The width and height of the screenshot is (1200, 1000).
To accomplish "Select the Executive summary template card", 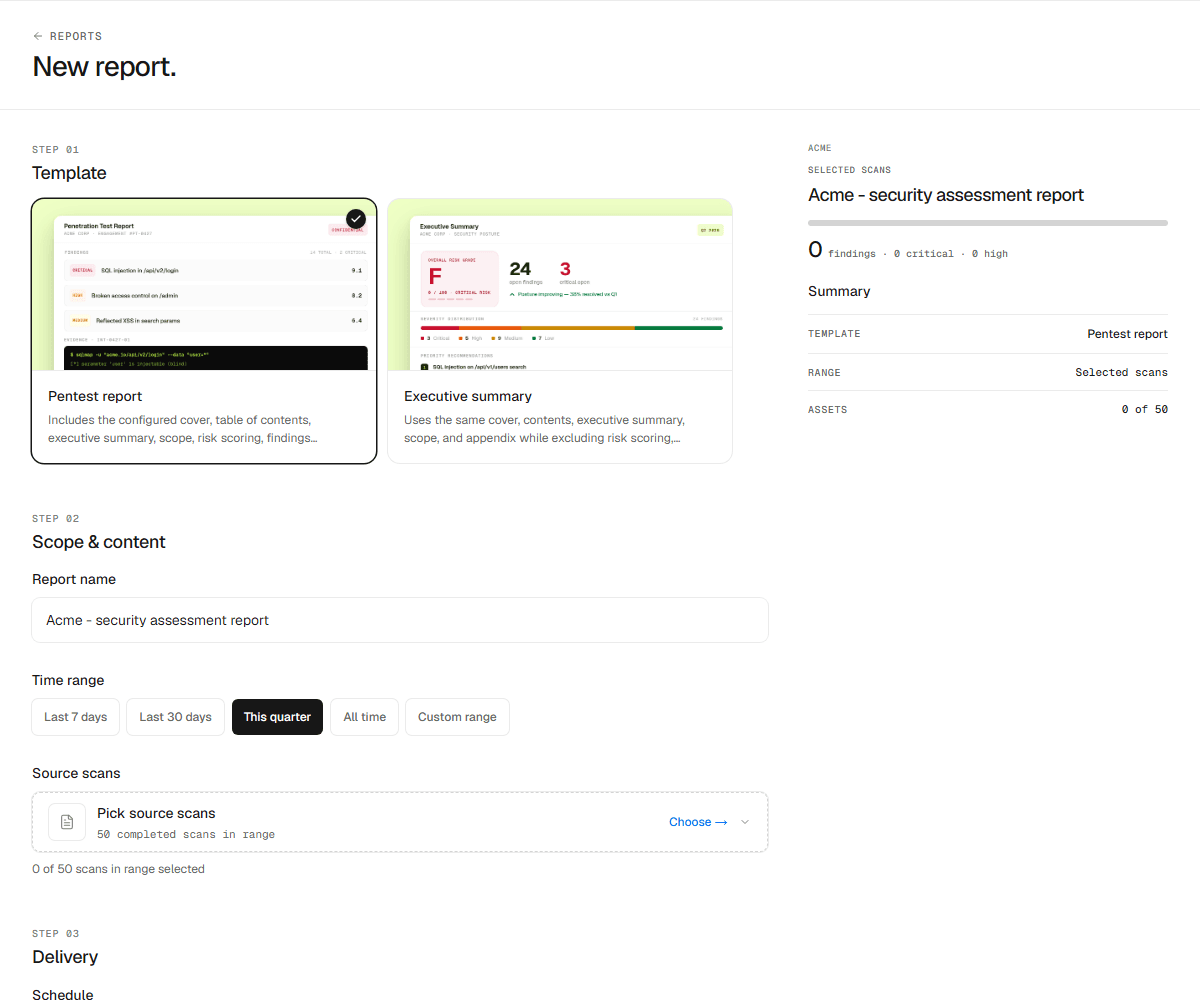I will click(560, 331).
